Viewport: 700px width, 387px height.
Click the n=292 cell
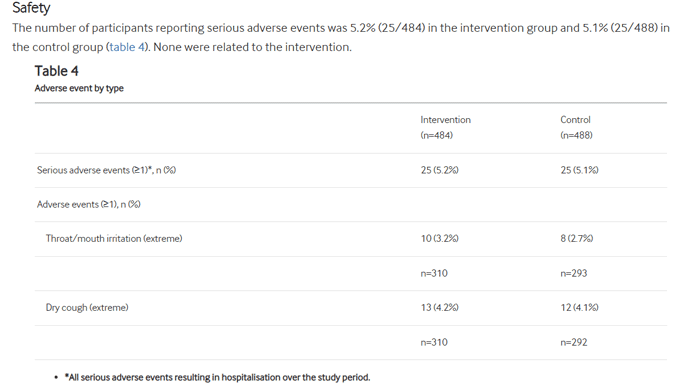click(x=574, y=342)
